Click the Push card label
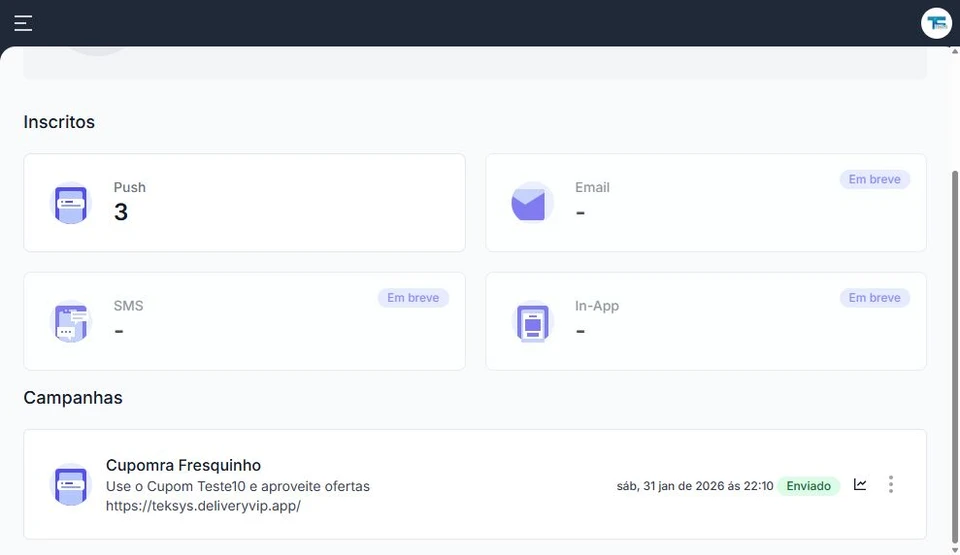The width and height of the screenshot is (960, 555). click(130, 187)
